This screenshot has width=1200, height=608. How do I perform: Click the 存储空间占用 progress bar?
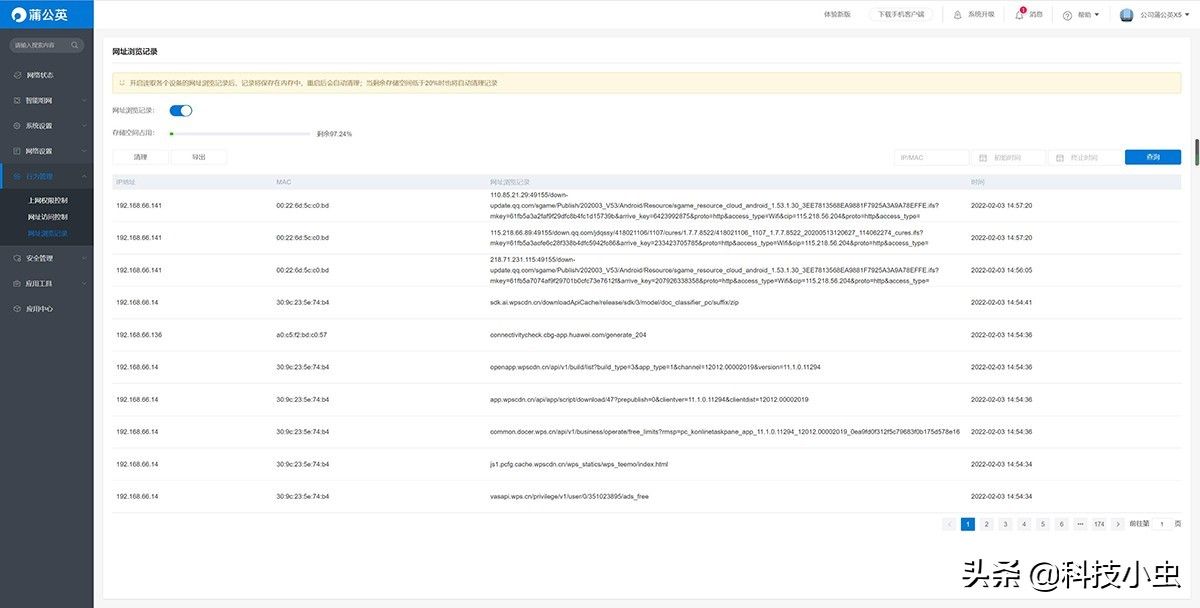pyautogui.click(x=240, y=133)
